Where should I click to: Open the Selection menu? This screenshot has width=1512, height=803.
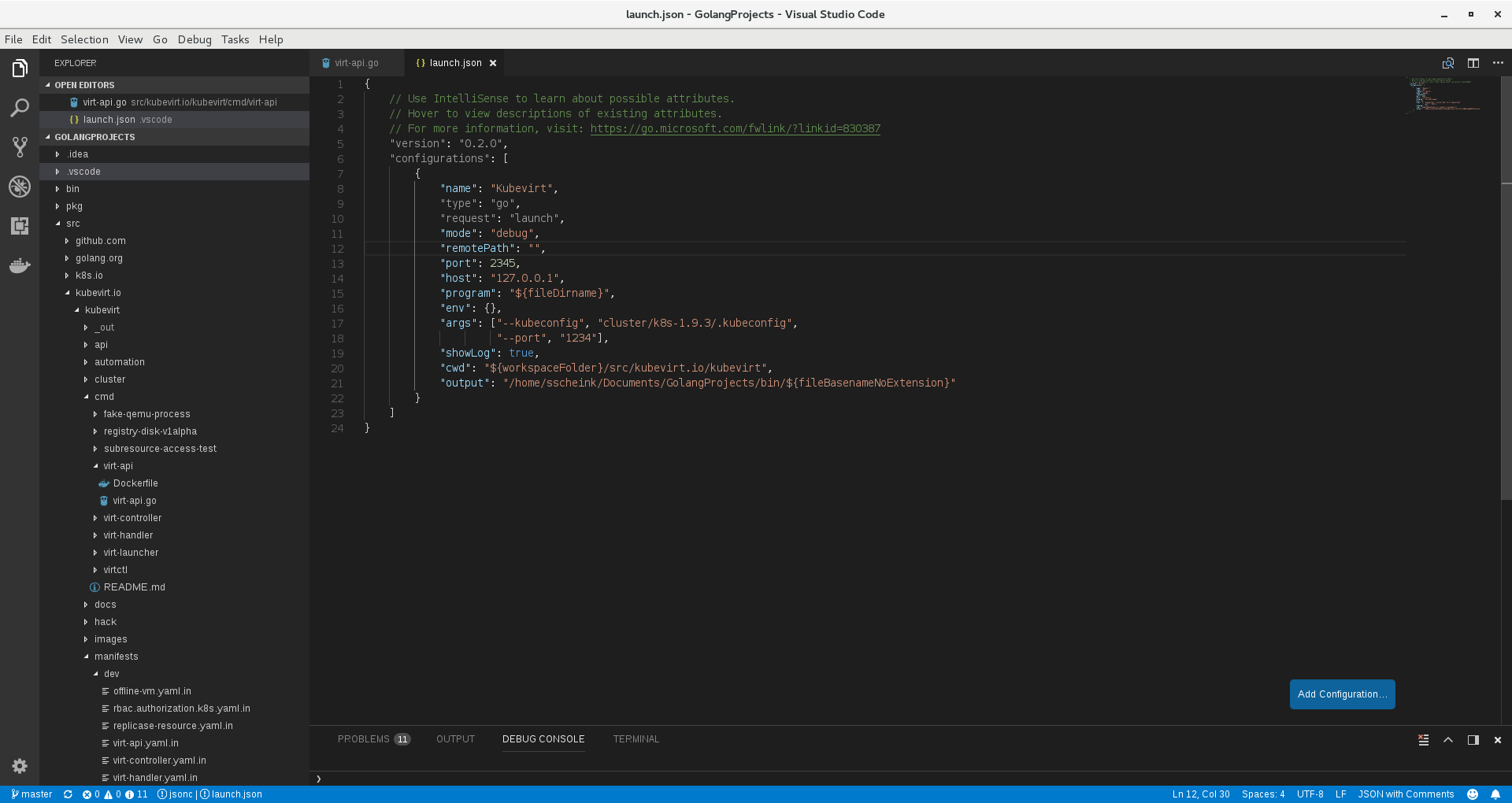click(x=84, y=39)
